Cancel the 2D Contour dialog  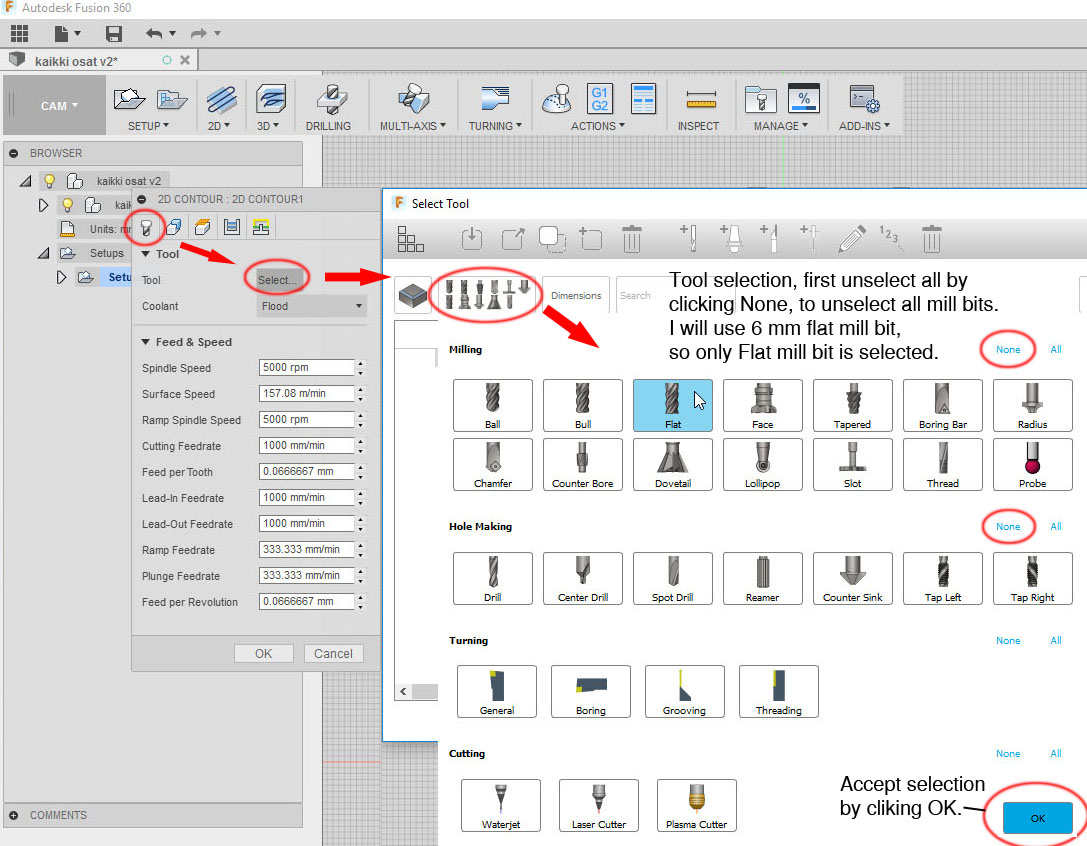tap(333, 653)
